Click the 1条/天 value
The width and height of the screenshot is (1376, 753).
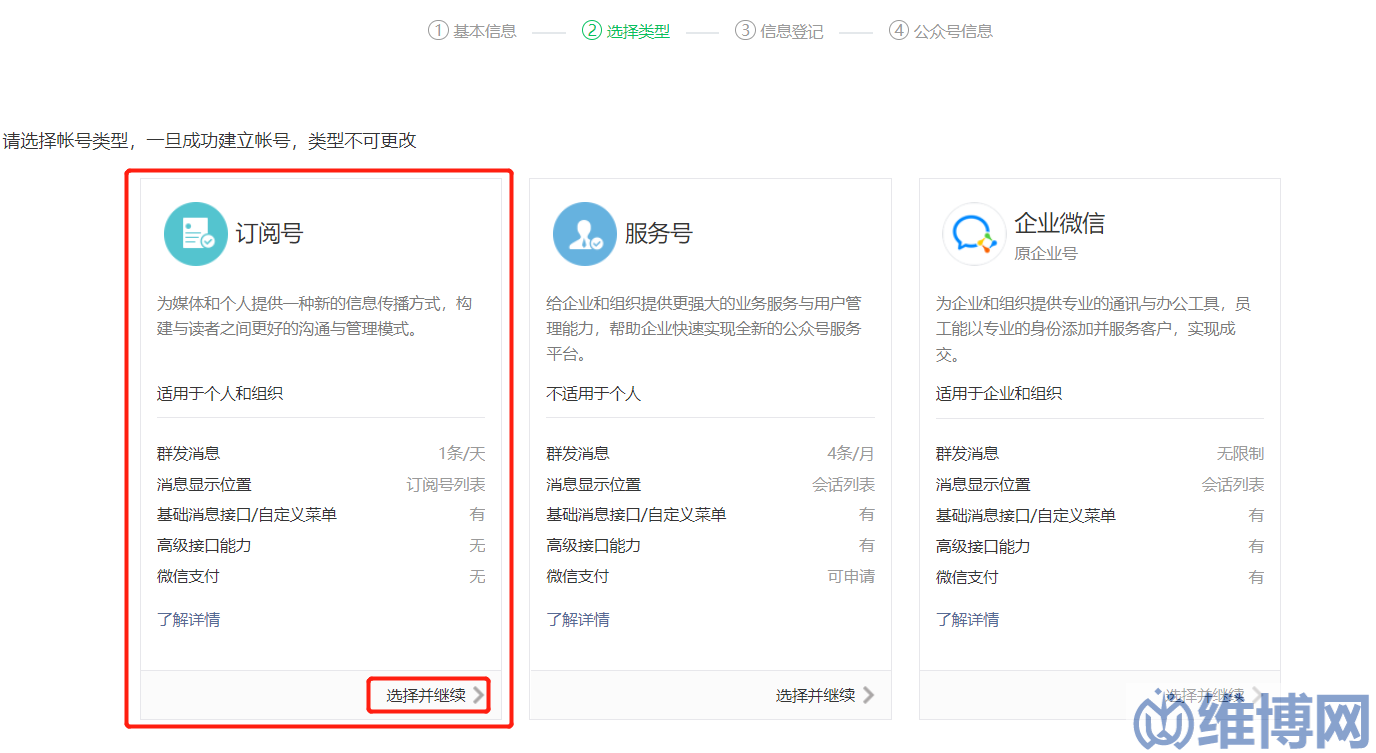[x=461, y=454]
